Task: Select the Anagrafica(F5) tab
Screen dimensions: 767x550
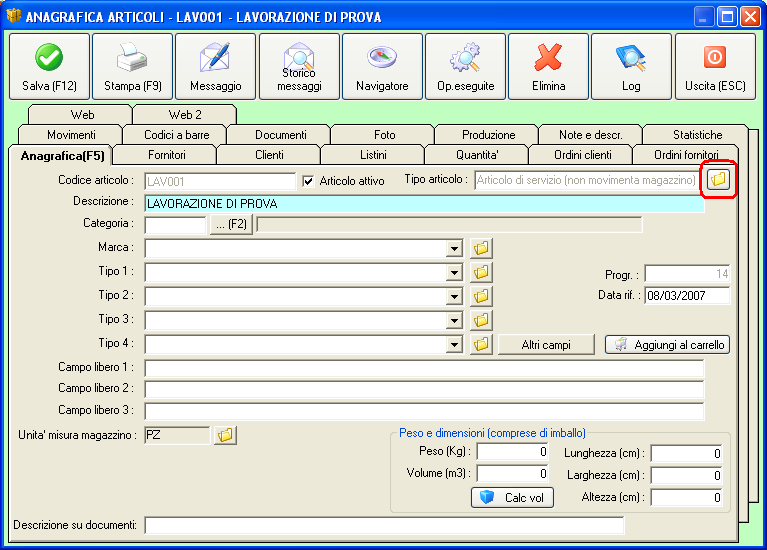Action: point(62,156)
